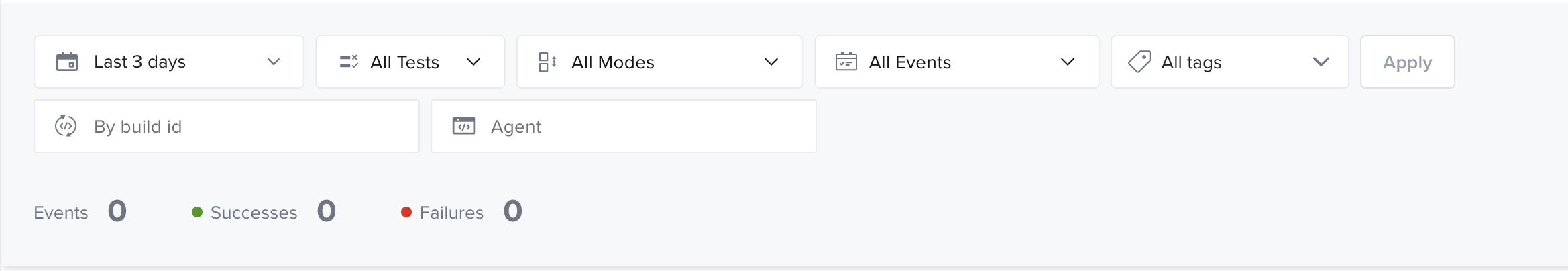Open the Last 3 days date dropdown
The height and width of the screenshot is (271, 1568).
273,62
